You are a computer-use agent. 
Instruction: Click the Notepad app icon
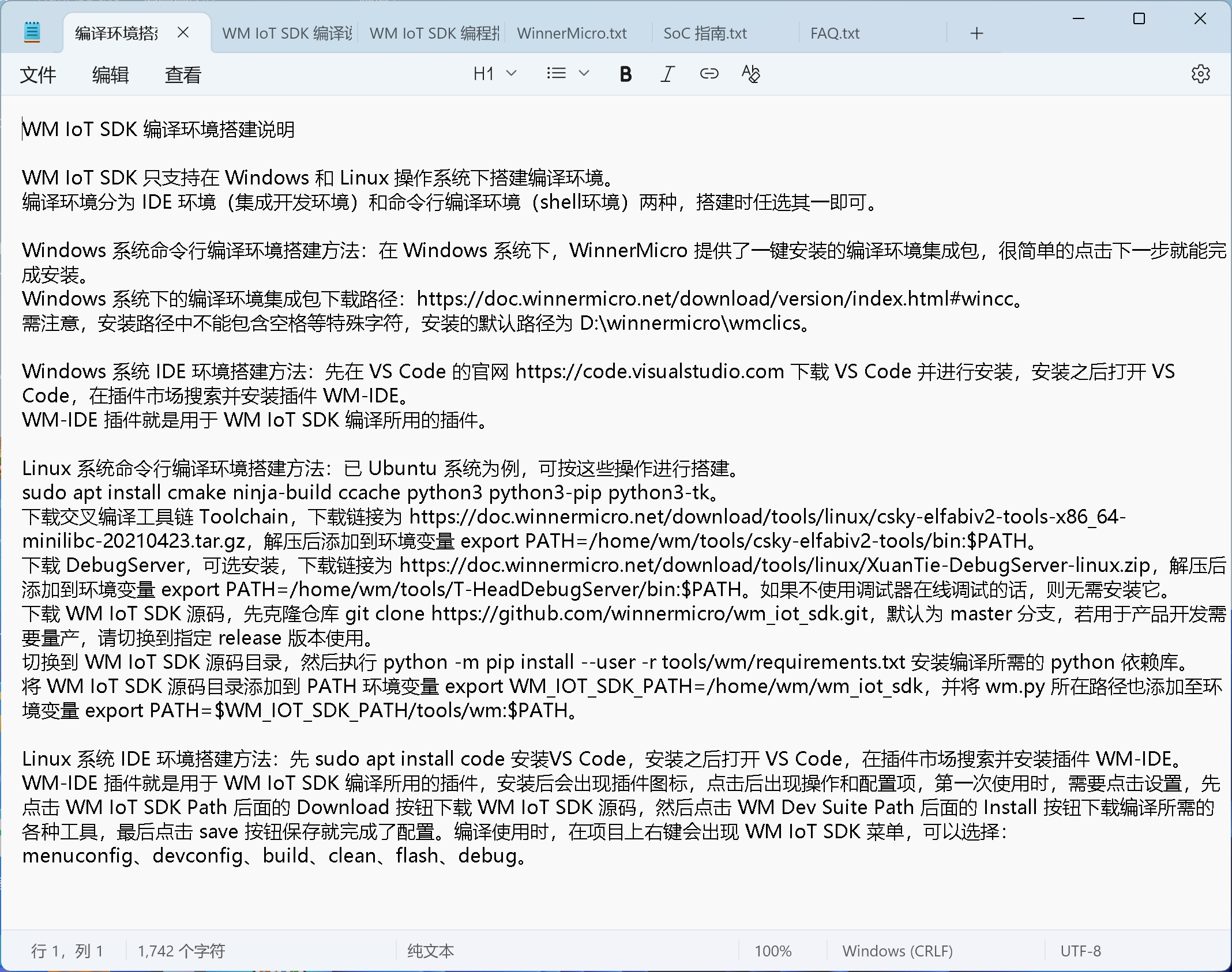(32, 32)
